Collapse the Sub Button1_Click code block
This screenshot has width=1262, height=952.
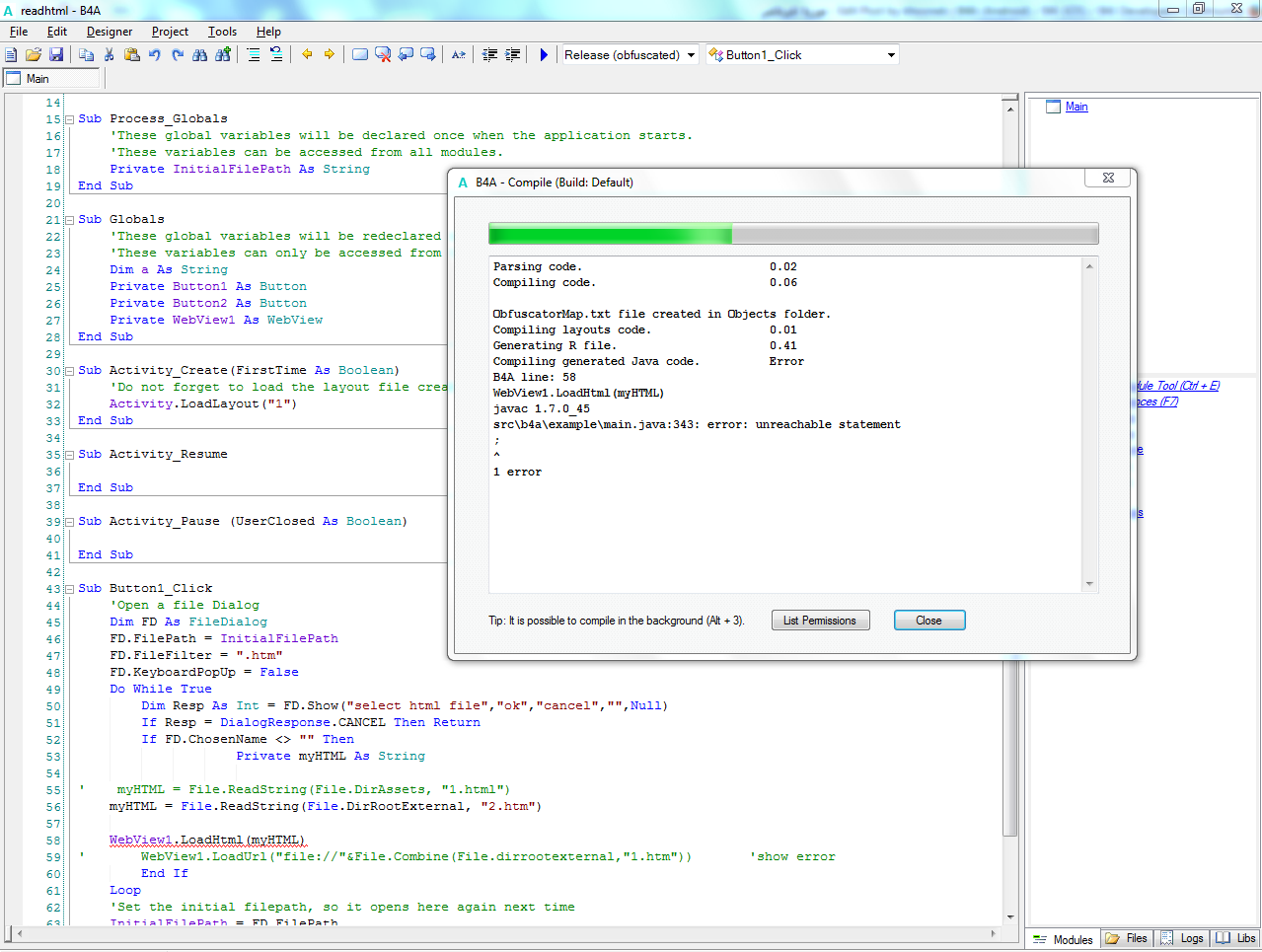70,589
